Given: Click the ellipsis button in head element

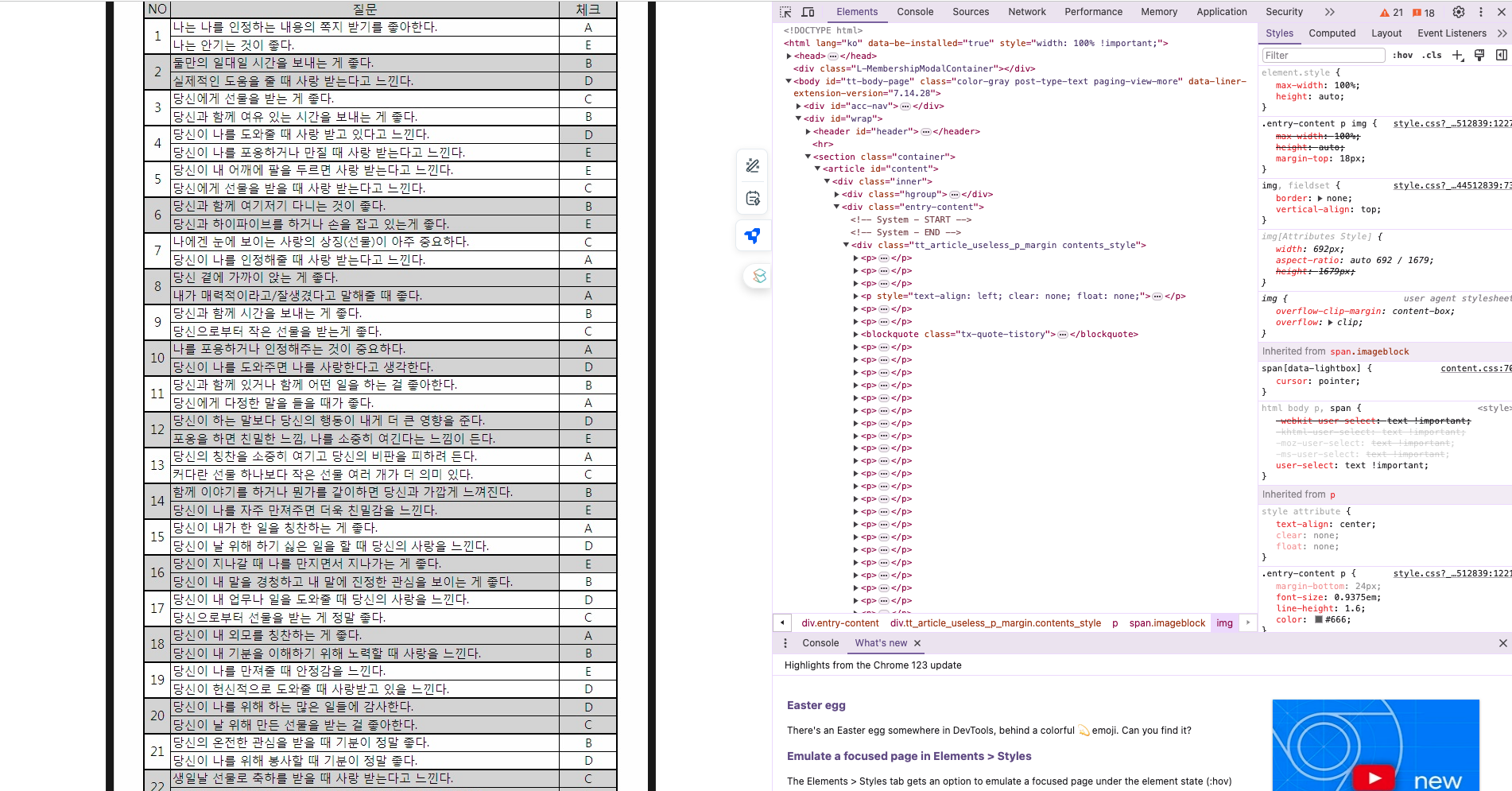Looking at the screenshot, I should click(833, 56).
